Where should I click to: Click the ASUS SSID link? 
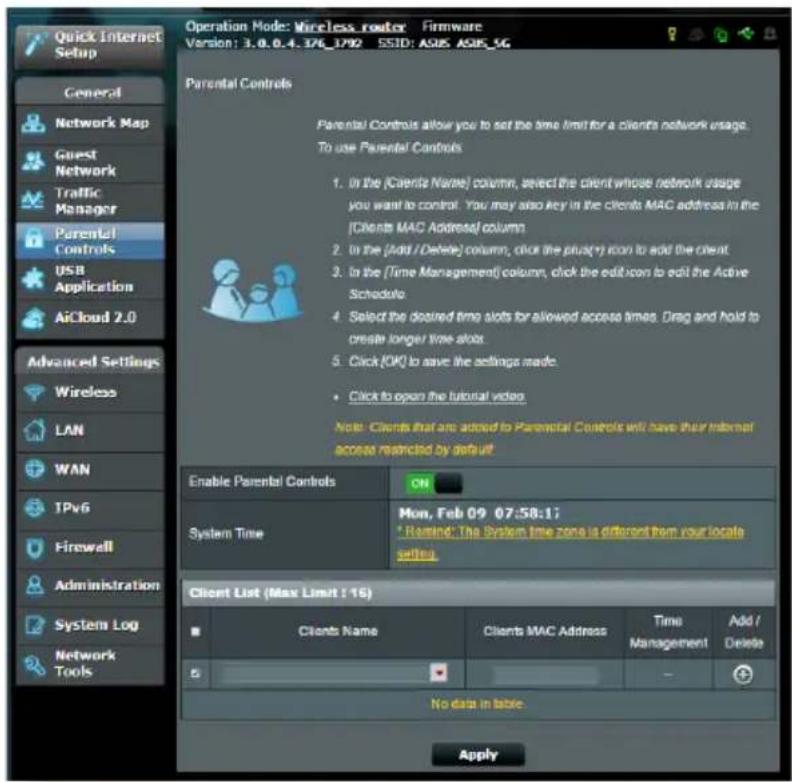[434, 43]
